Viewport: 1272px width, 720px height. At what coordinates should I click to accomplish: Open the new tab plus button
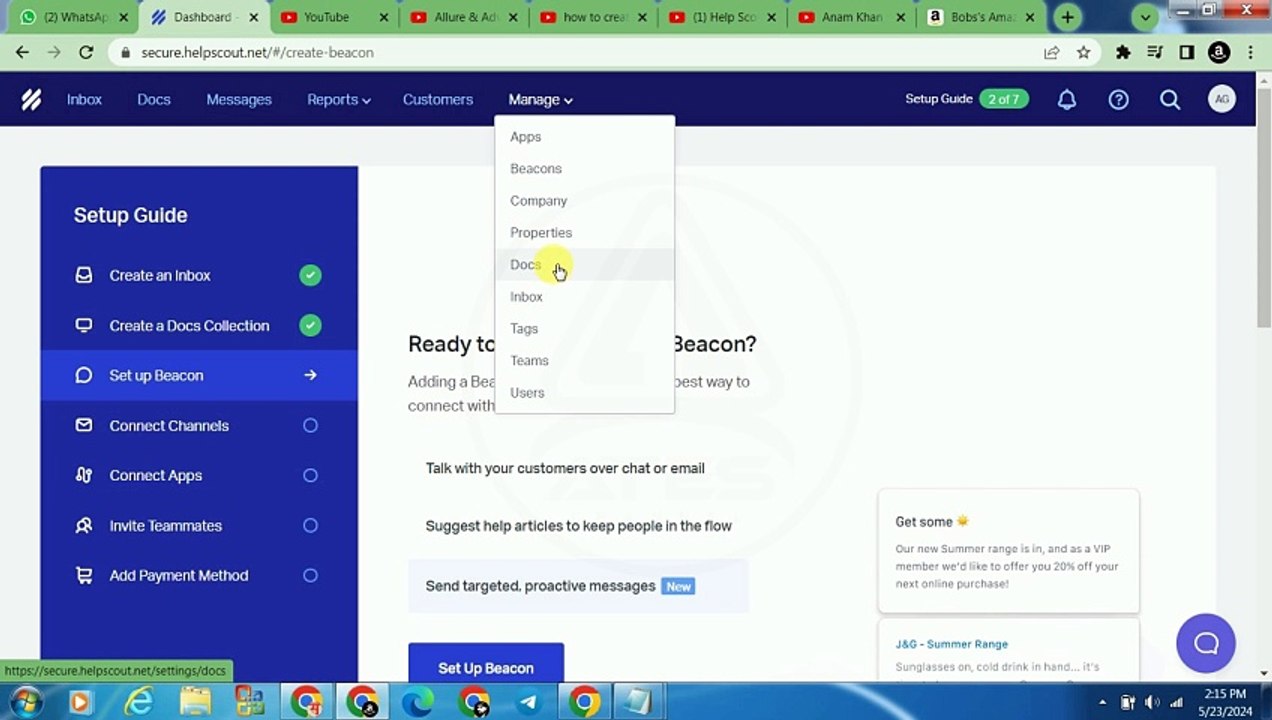pyautogui.click(x=1067, y=17)
